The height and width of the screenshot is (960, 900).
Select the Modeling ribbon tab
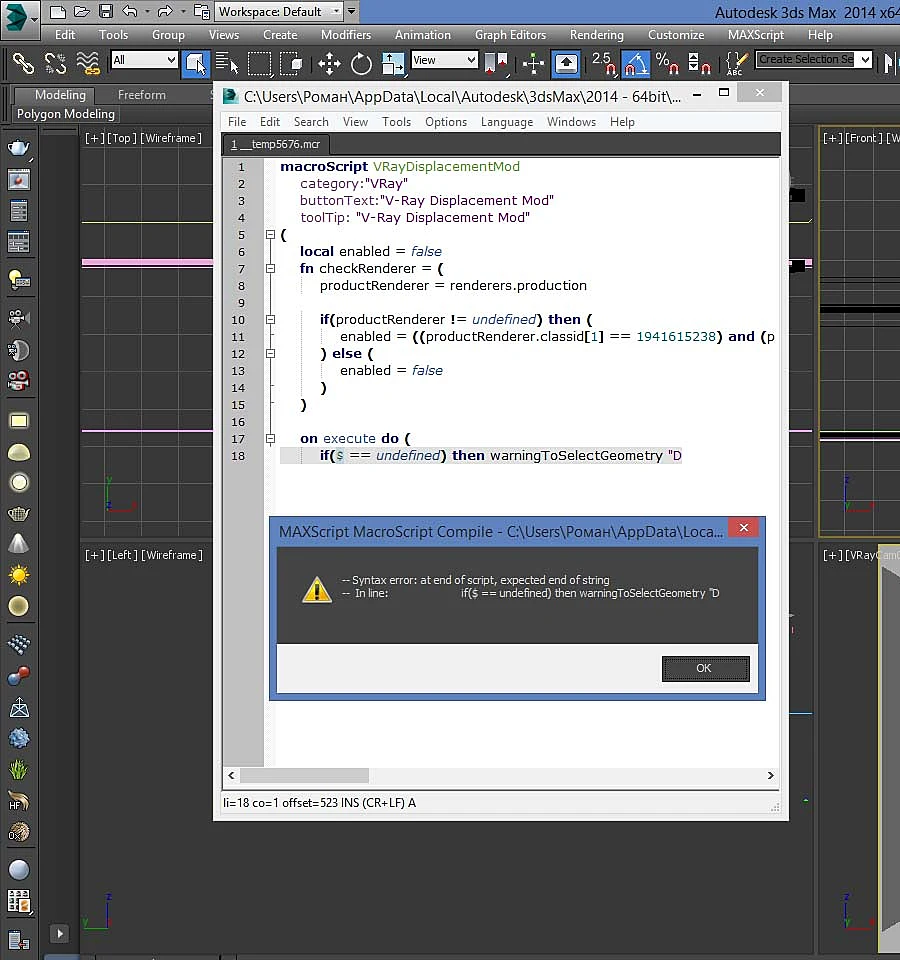pyautogui.click(x=60, y=95)
